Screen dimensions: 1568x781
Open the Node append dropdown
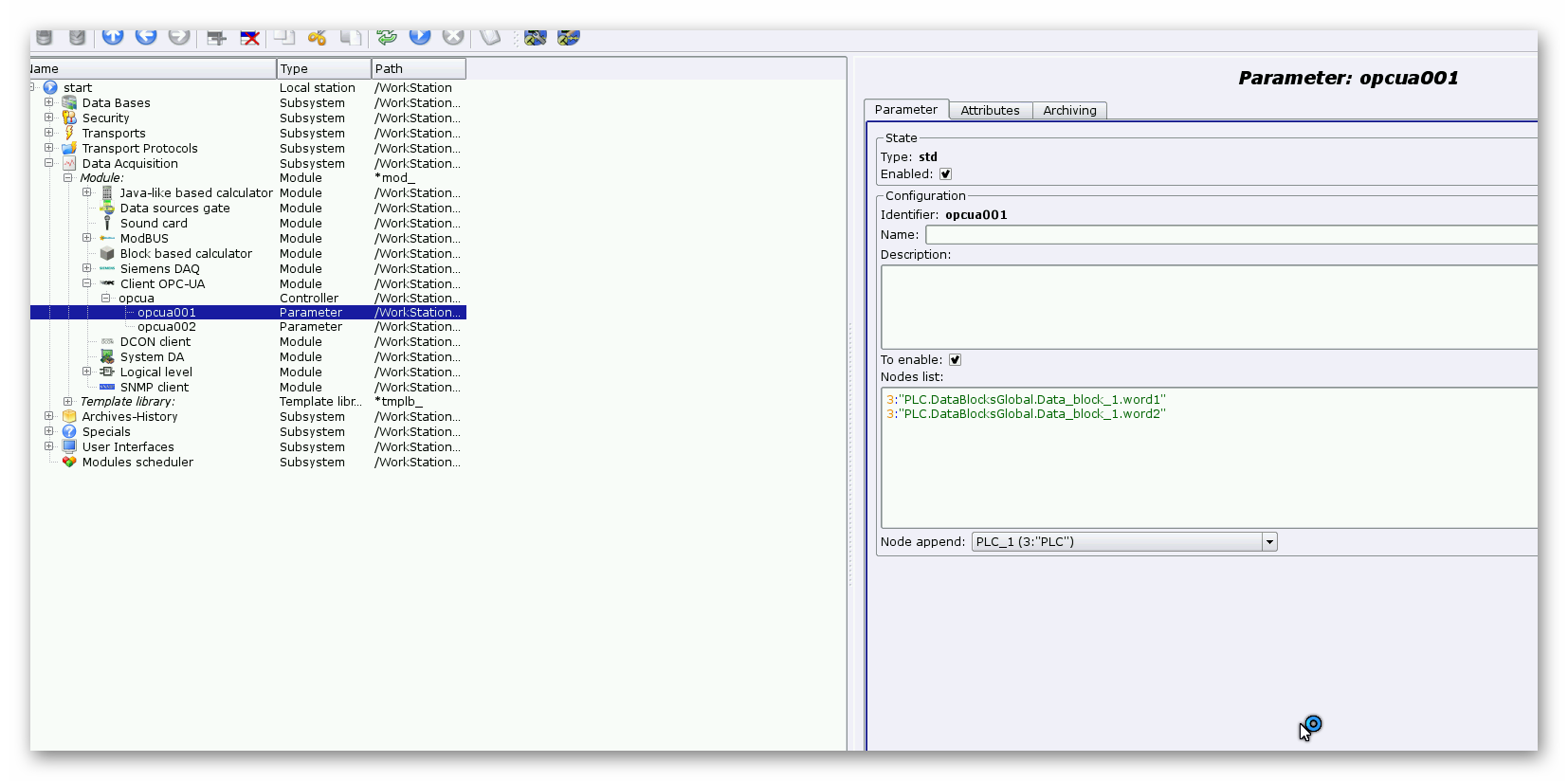[x=1268, y=542]
